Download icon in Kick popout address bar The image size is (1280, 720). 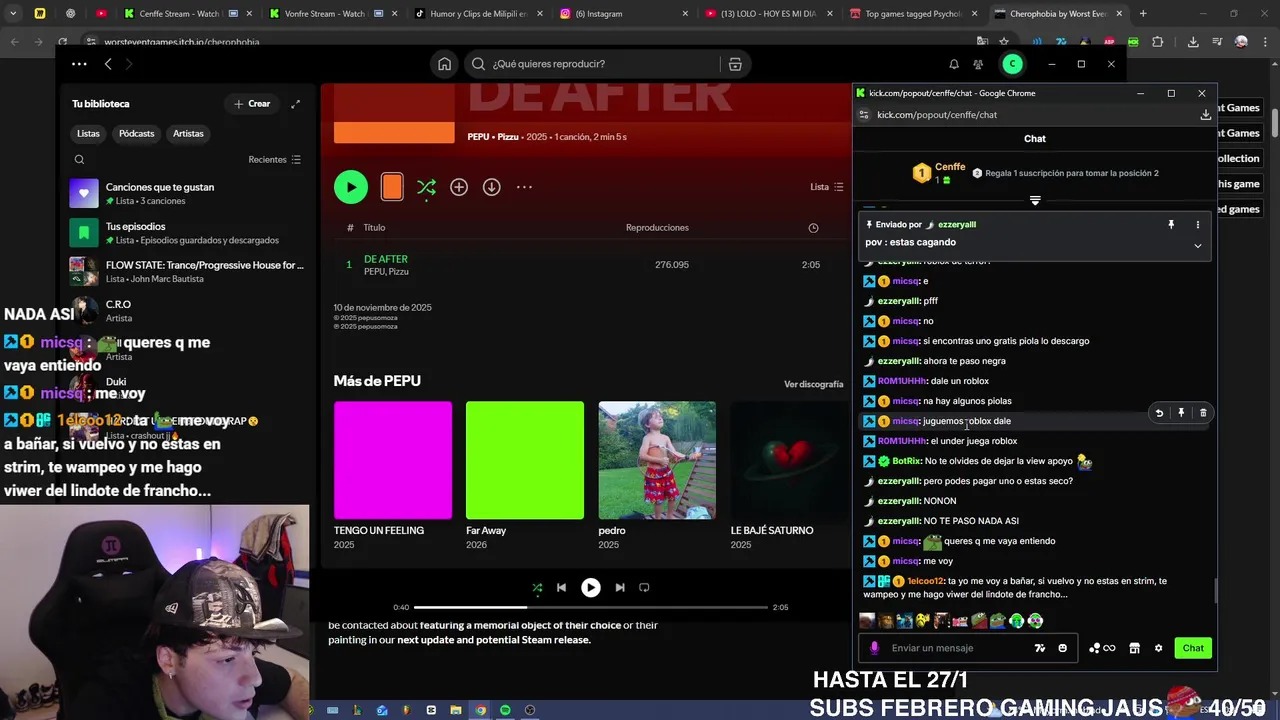click(1205, 115)
